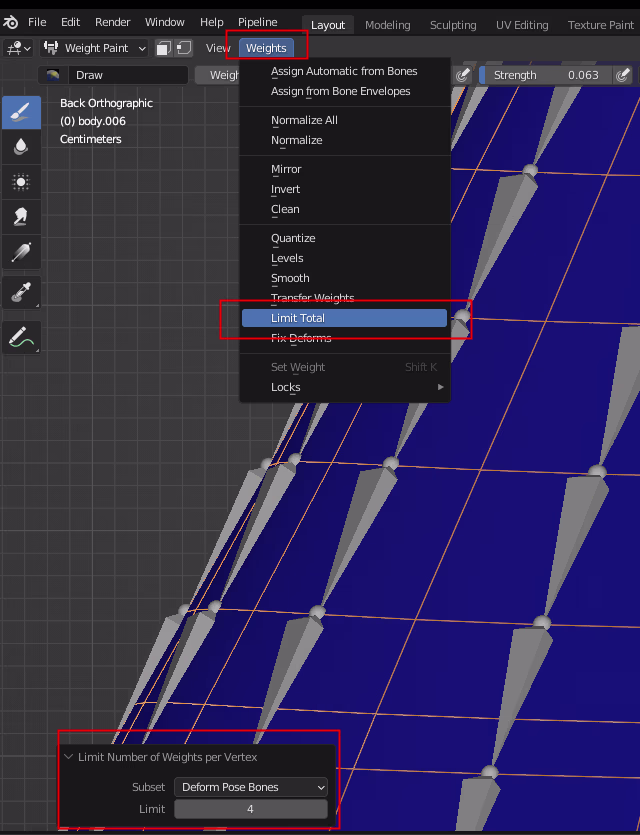Click the brush preview icon beside Draw
This screenshot has height=835, width=640.
[x=53, y=75]
